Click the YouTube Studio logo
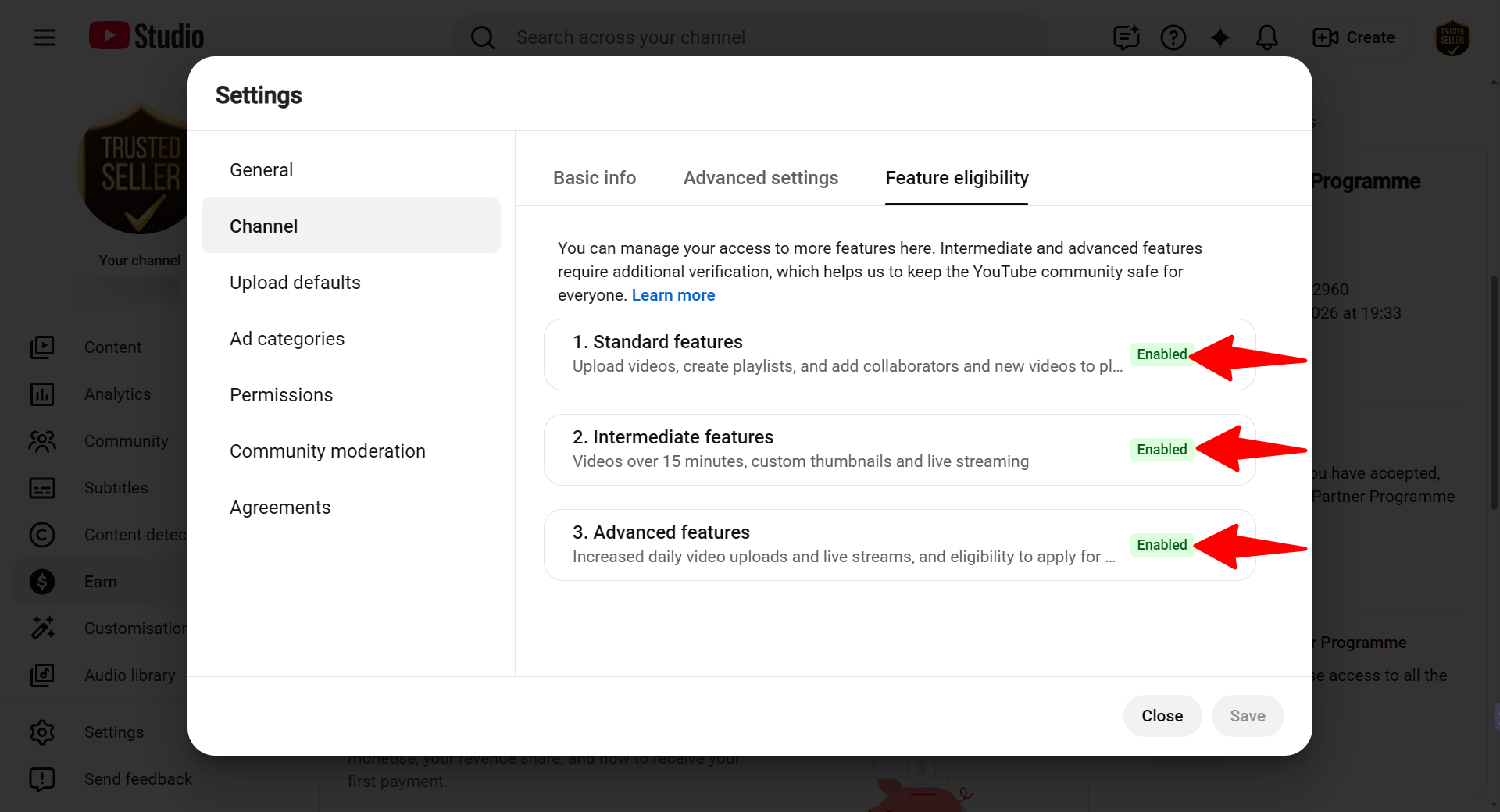 click(x=146, y=37)
